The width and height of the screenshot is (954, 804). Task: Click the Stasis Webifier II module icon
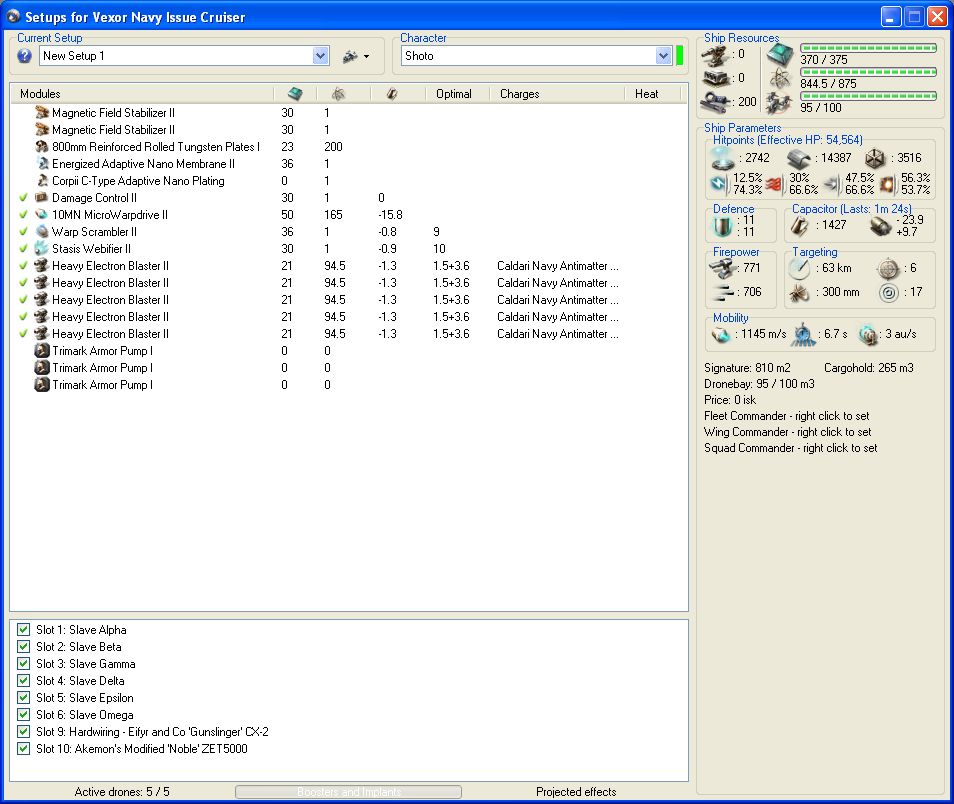42,249
